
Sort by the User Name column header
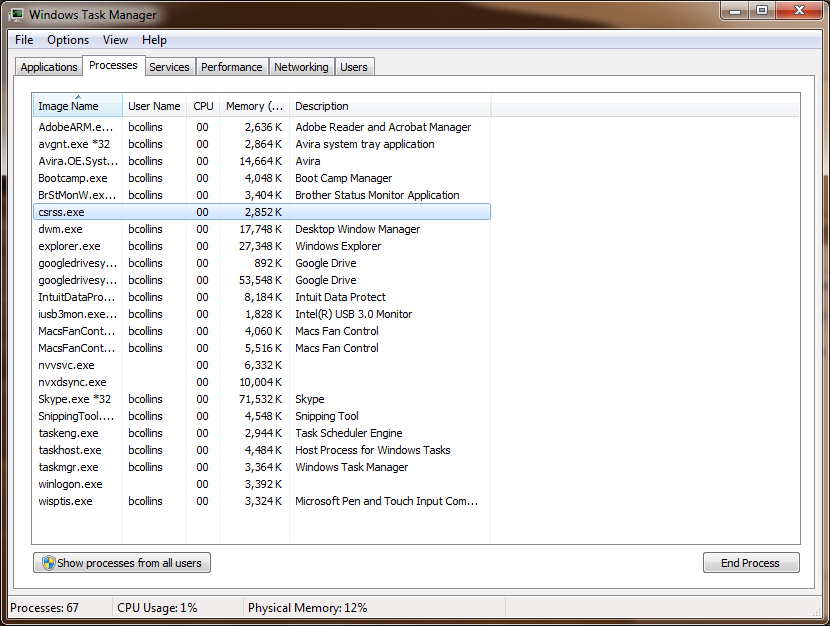click(154, 105)
